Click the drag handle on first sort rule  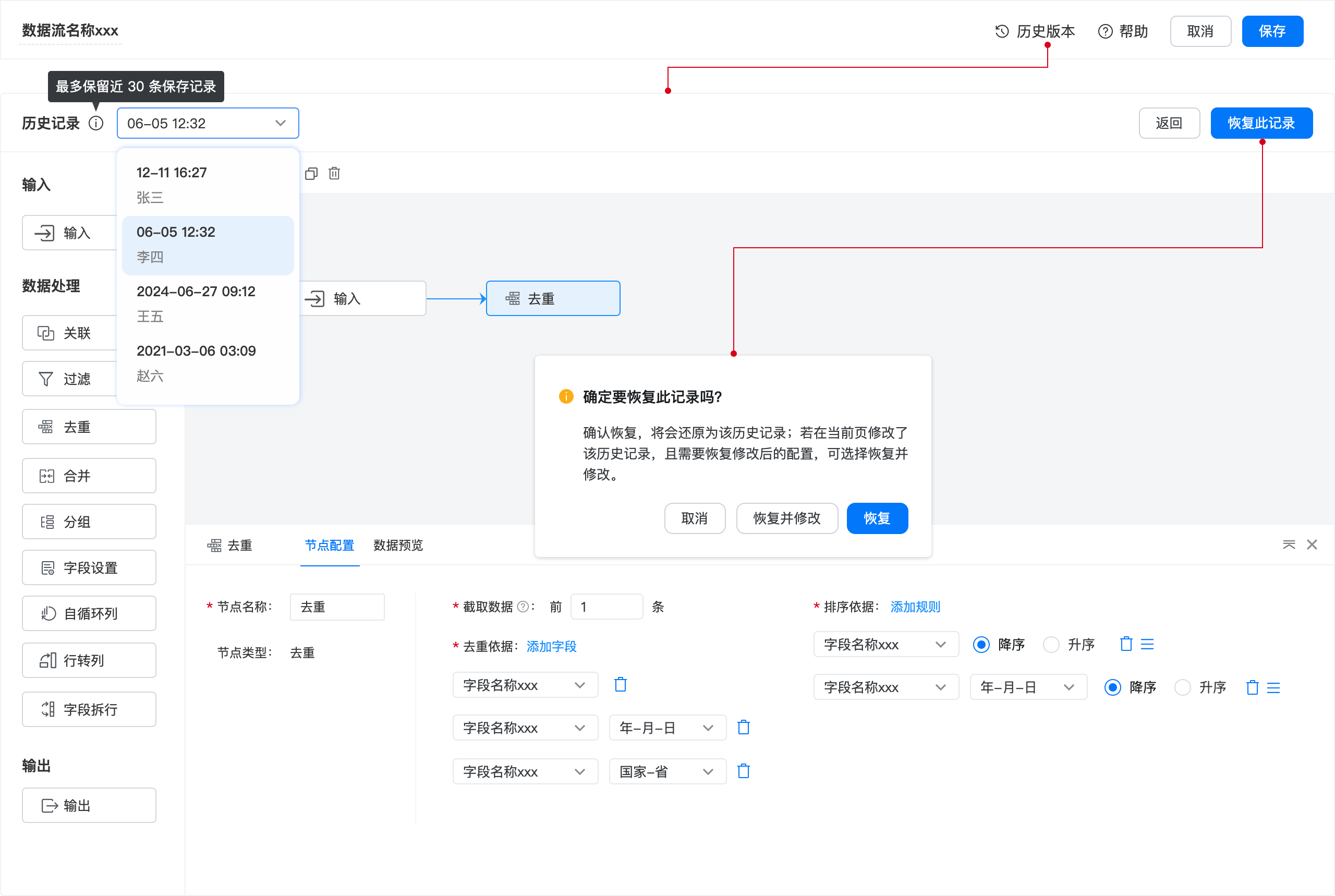(x=1147, y=645)
